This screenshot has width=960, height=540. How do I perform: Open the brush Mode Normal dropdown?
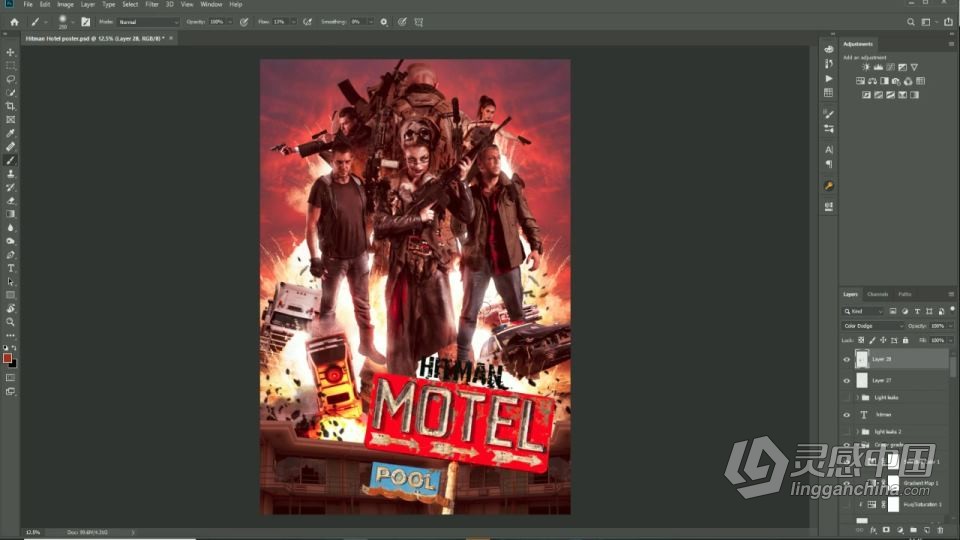(x=148, y=22)
